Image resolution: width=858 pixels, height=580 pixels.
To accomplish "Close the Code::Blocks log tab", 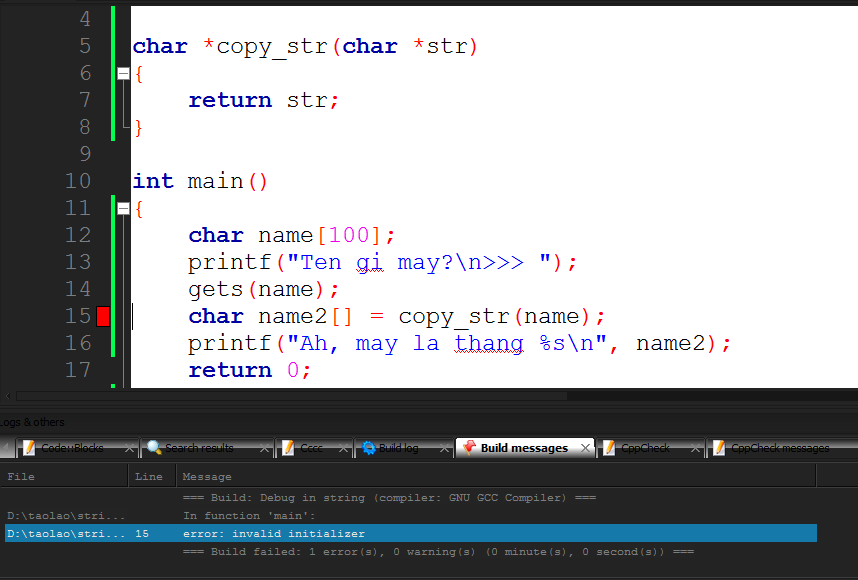I will pyautogui.click(x=131, y=449).
